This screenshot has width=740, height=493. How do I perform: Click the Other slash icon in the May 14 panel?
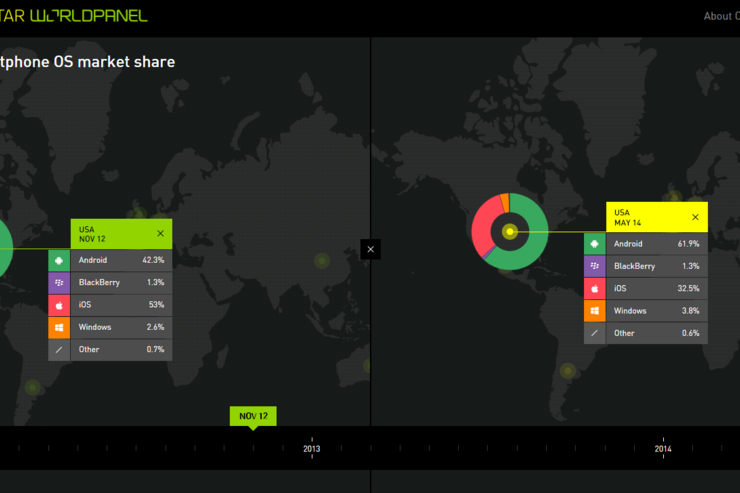pos(595,333)
